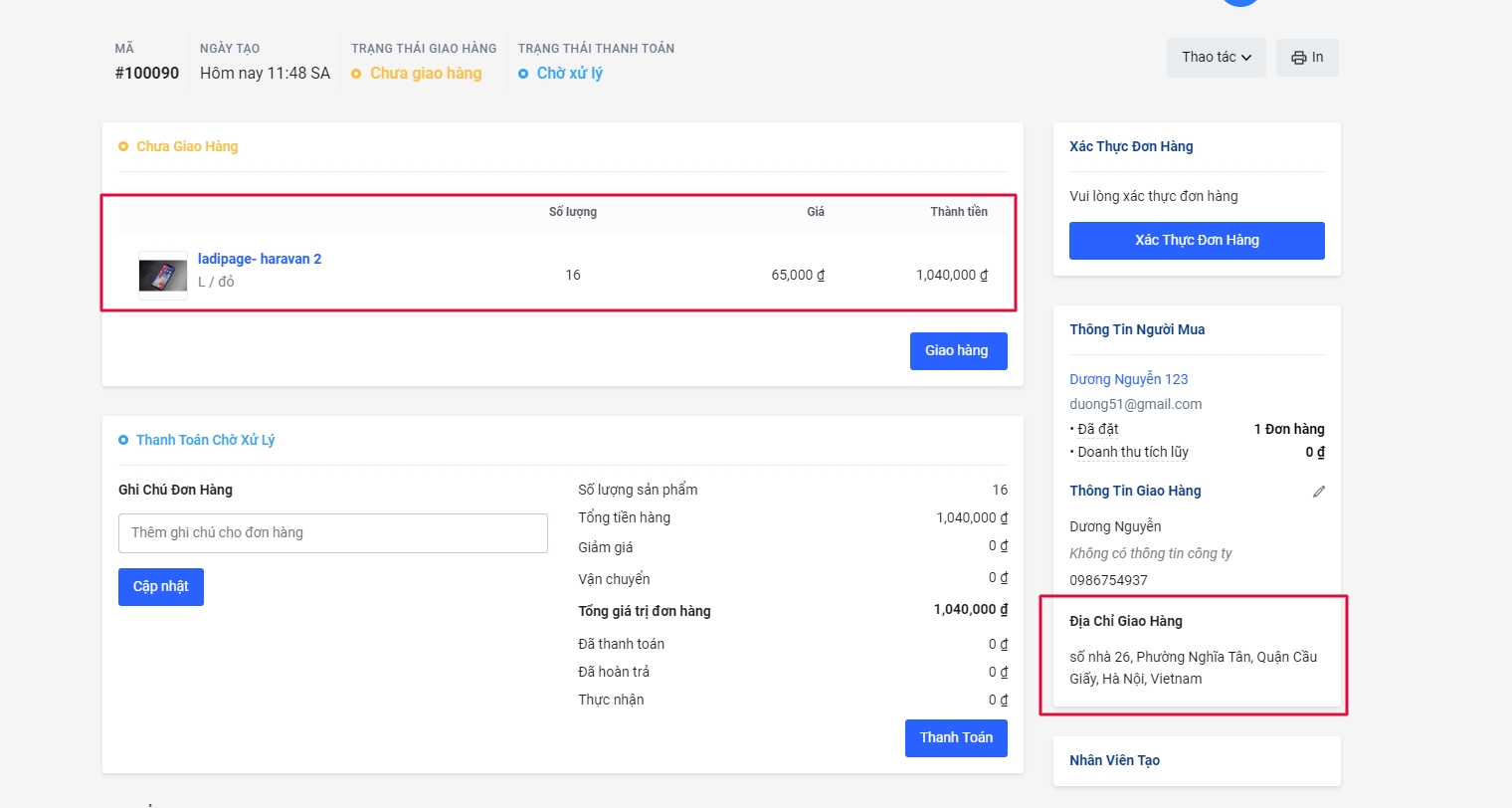Focus the order note input field
1512x808 pixels.
click(x=332, y=533)
